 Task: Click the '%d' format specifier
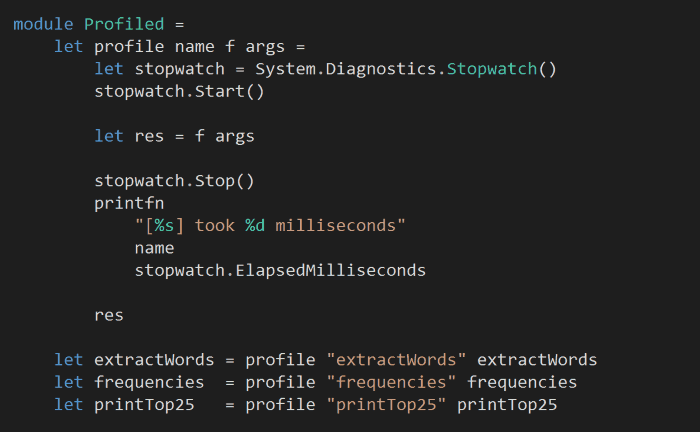pos(255,225)
